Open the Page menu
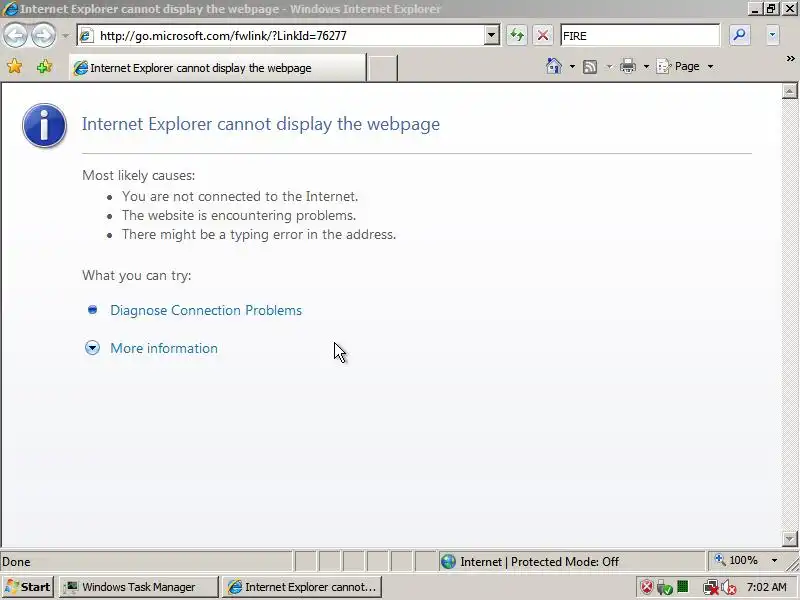Screen dimensions: 800x600 685,66
